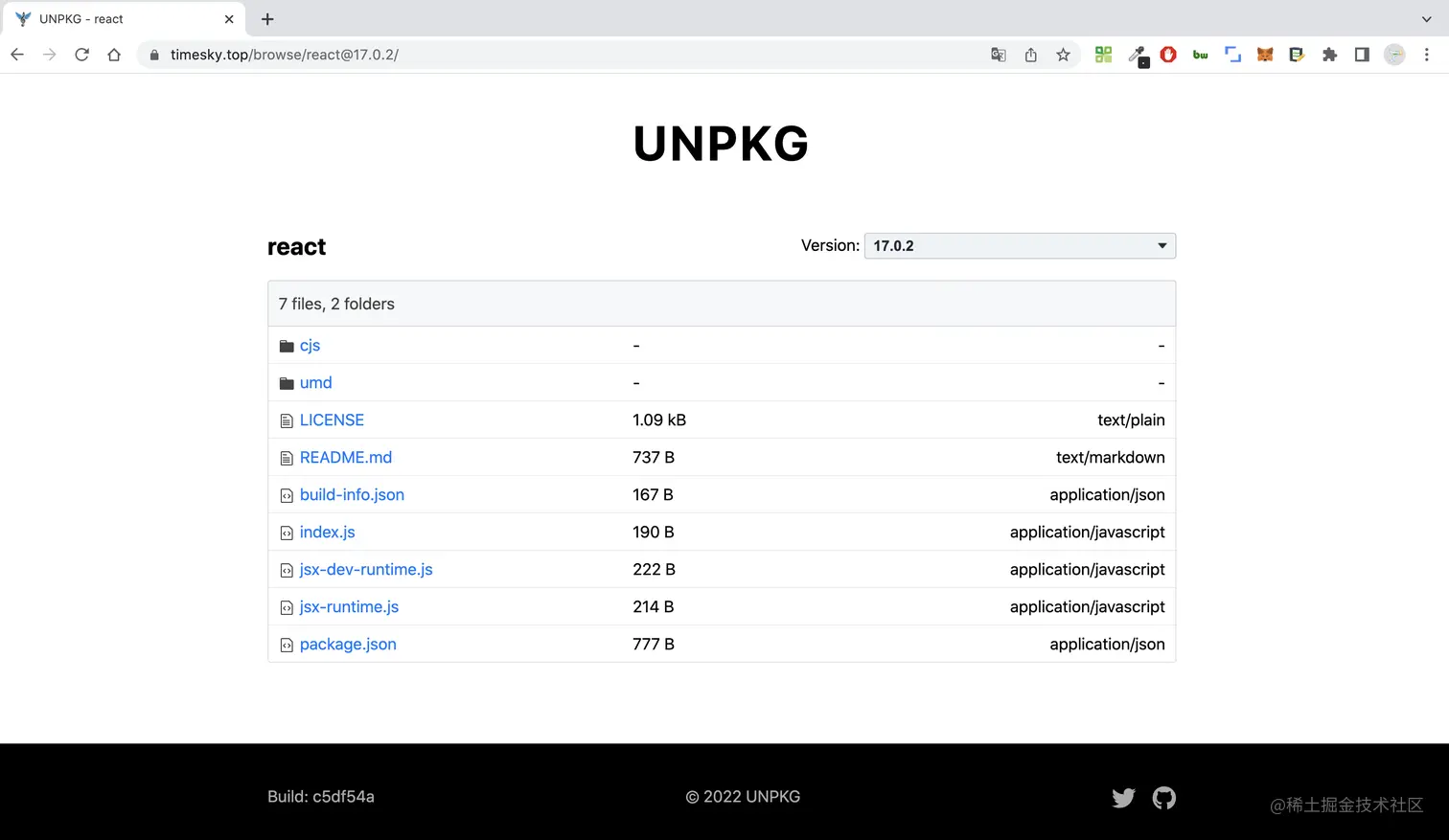Open the umd folder link
This screenshot has height=840, width=1449.
point(315,383)
